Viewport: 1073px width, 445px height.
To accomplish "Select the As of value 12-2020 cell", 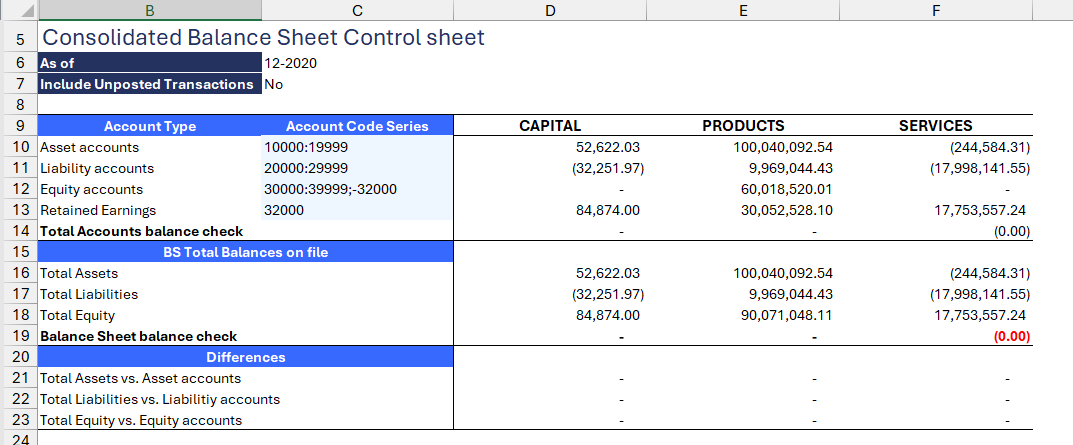I will [x=357, y=63].
